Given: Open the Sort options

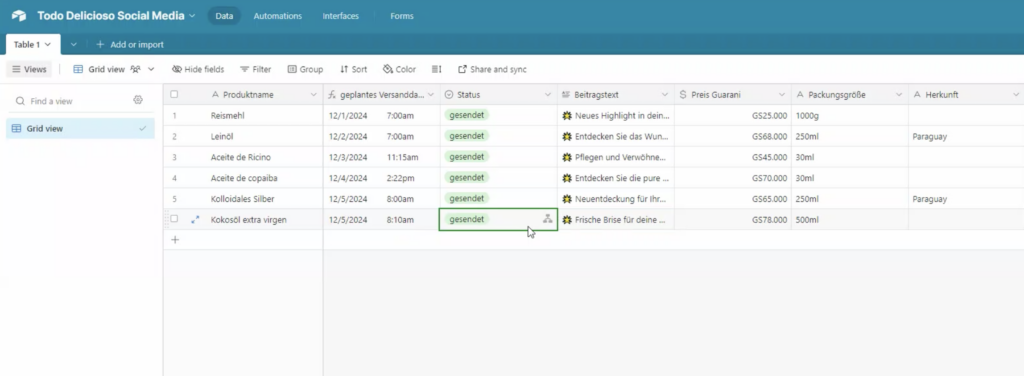Looking at the screenshot, I should [x=353, y=69].
